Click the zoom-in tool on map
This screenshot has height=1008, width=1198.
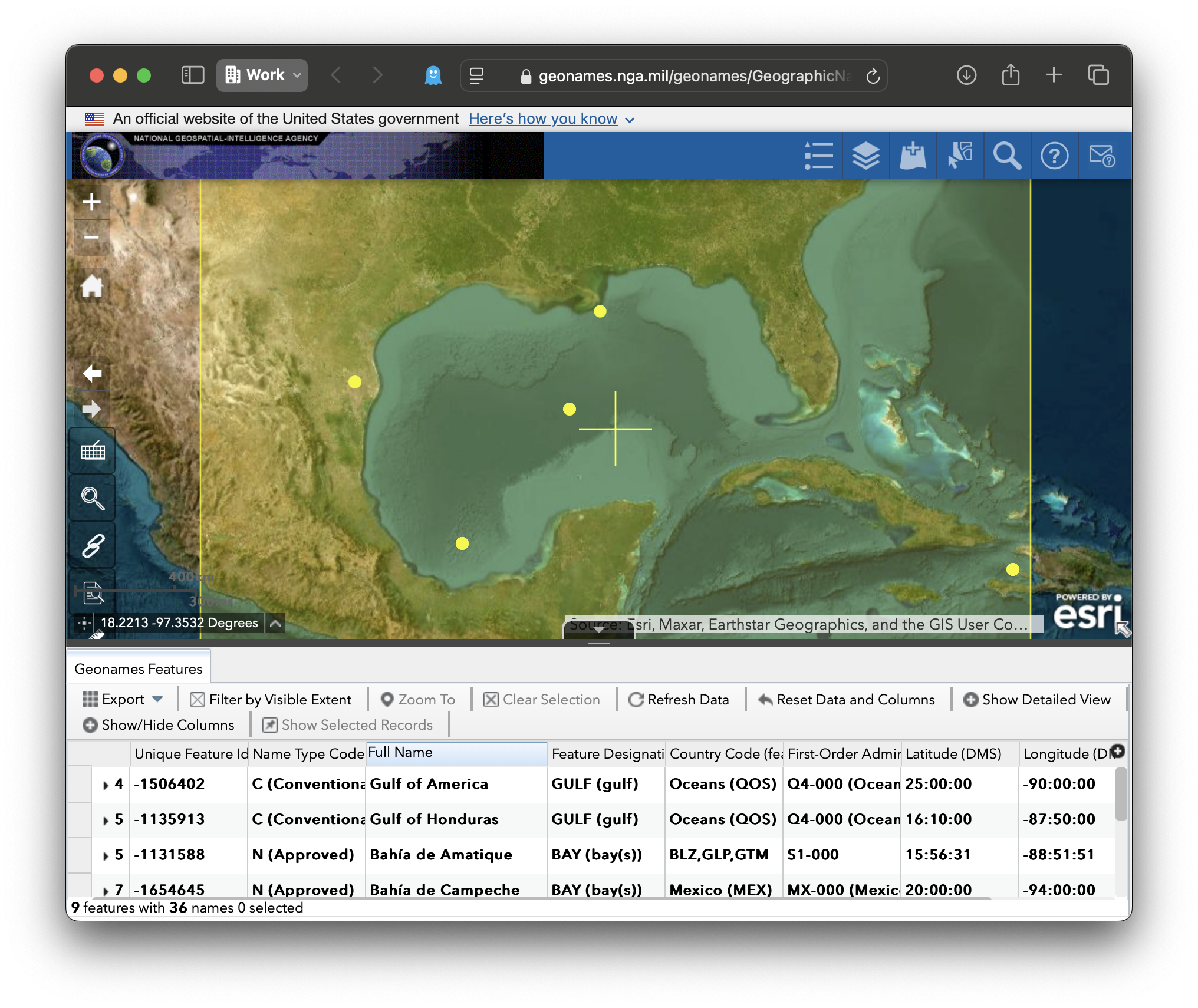pyautogui.click(x=92, y=202)
